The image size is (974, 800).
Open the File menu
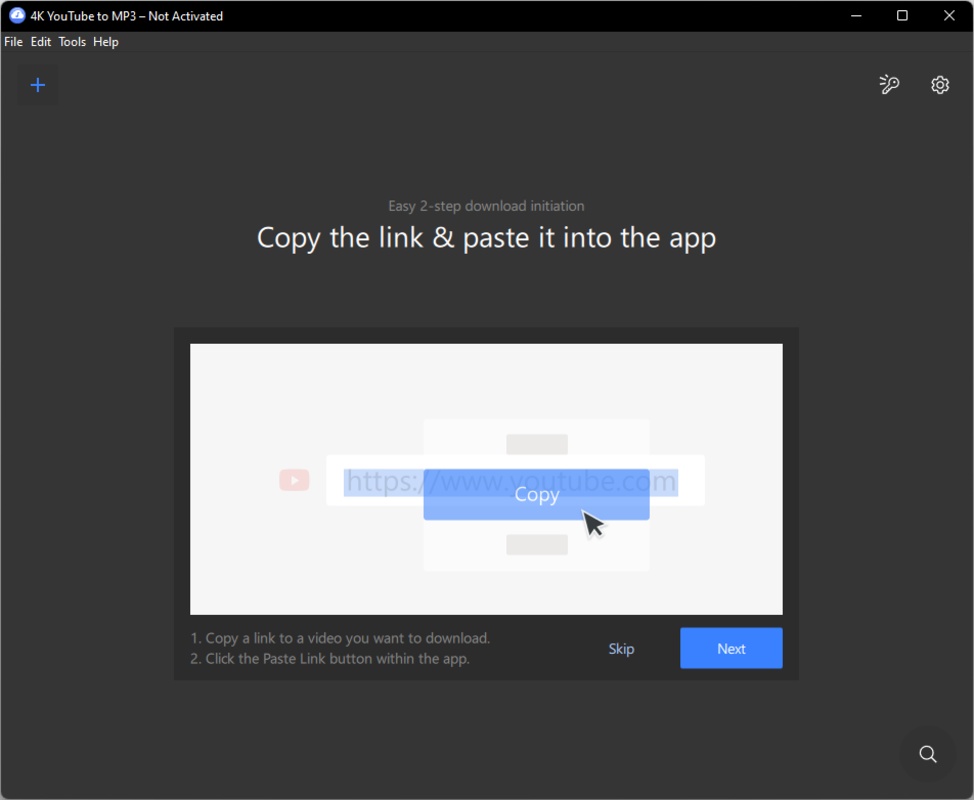coord(13,42)
